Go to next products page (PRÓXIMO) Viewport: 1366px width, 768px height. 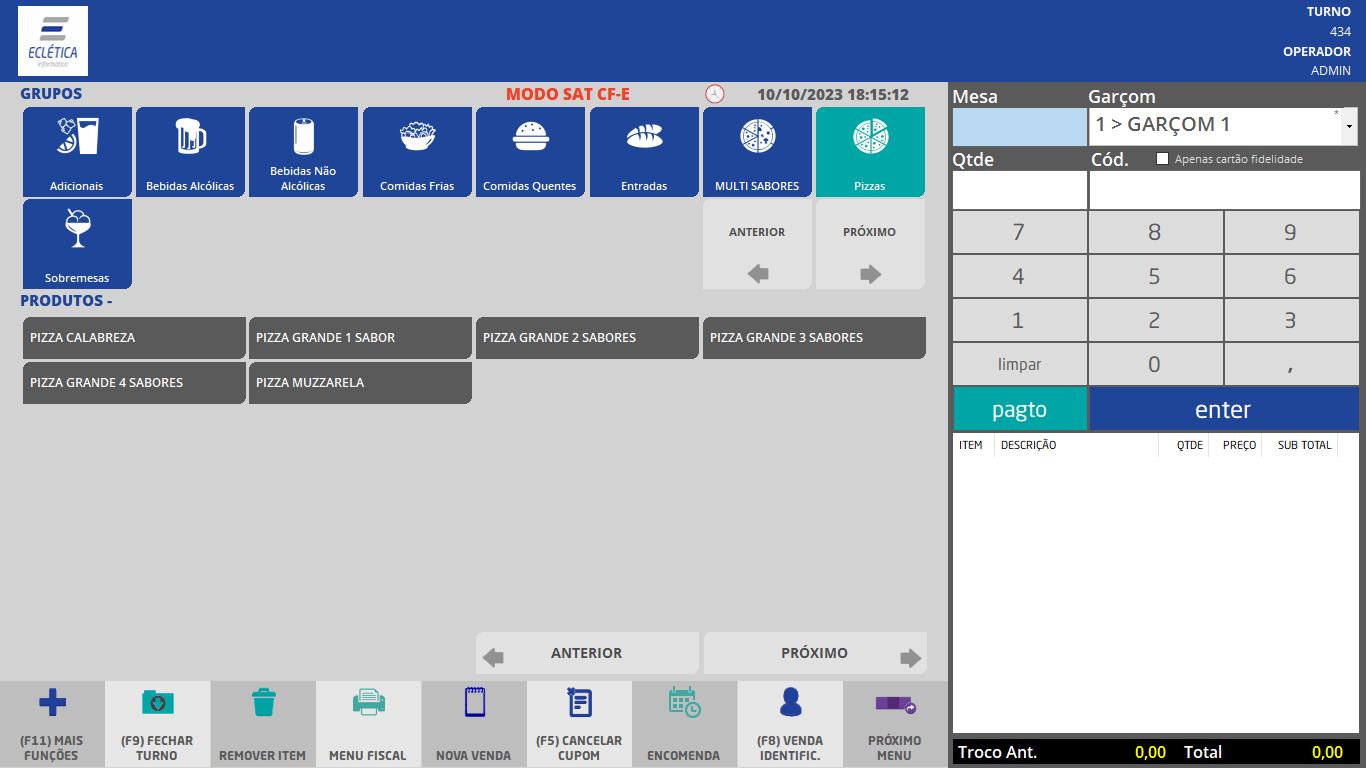tap(815, 653)
